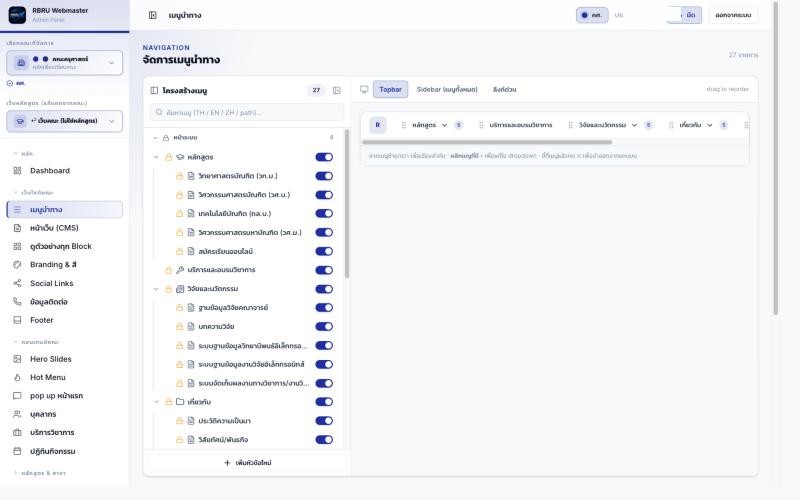Click the sidebar collapse icon in the header
The image size is (800, 500).
[x=153, y=15]
